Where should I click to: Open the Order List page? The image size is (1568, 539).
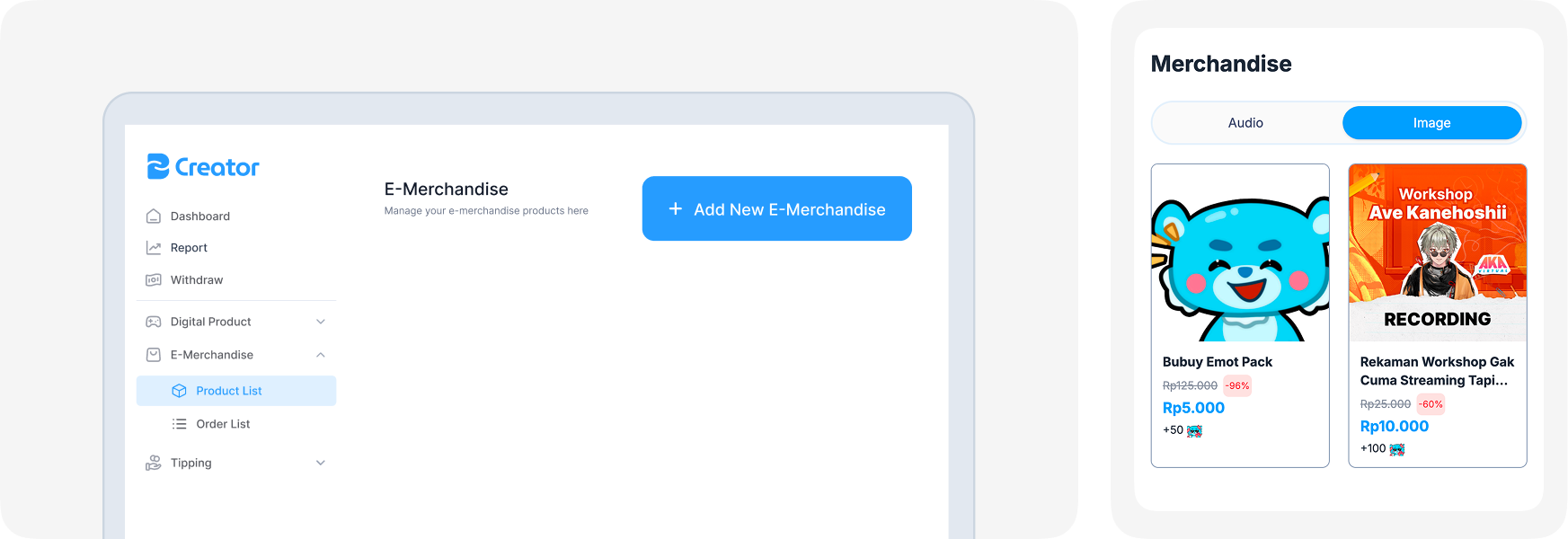tap(223, 424)
